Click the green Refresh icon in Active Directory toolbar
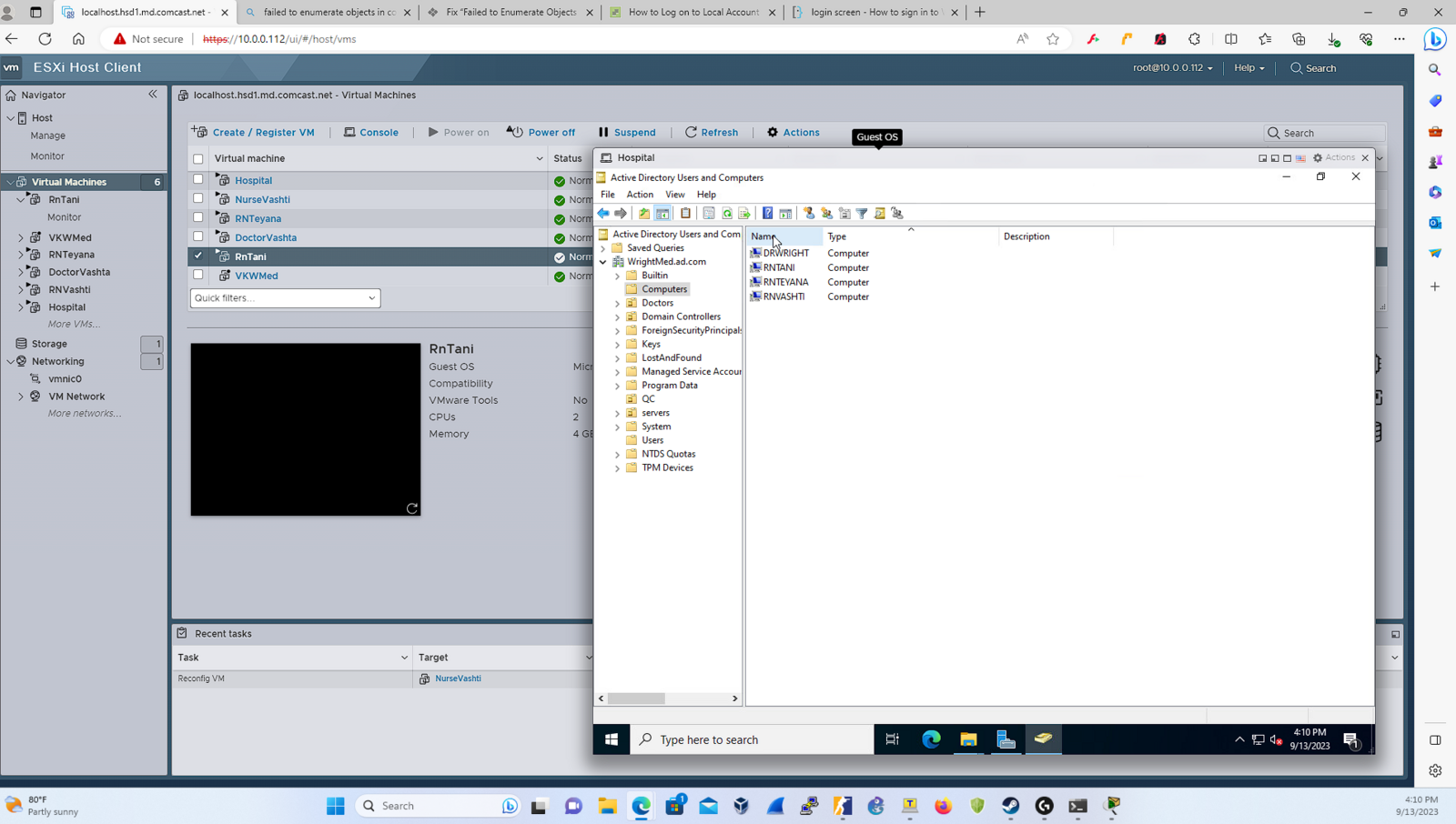This screenshot has width=1456, height=824. [727, 214]
